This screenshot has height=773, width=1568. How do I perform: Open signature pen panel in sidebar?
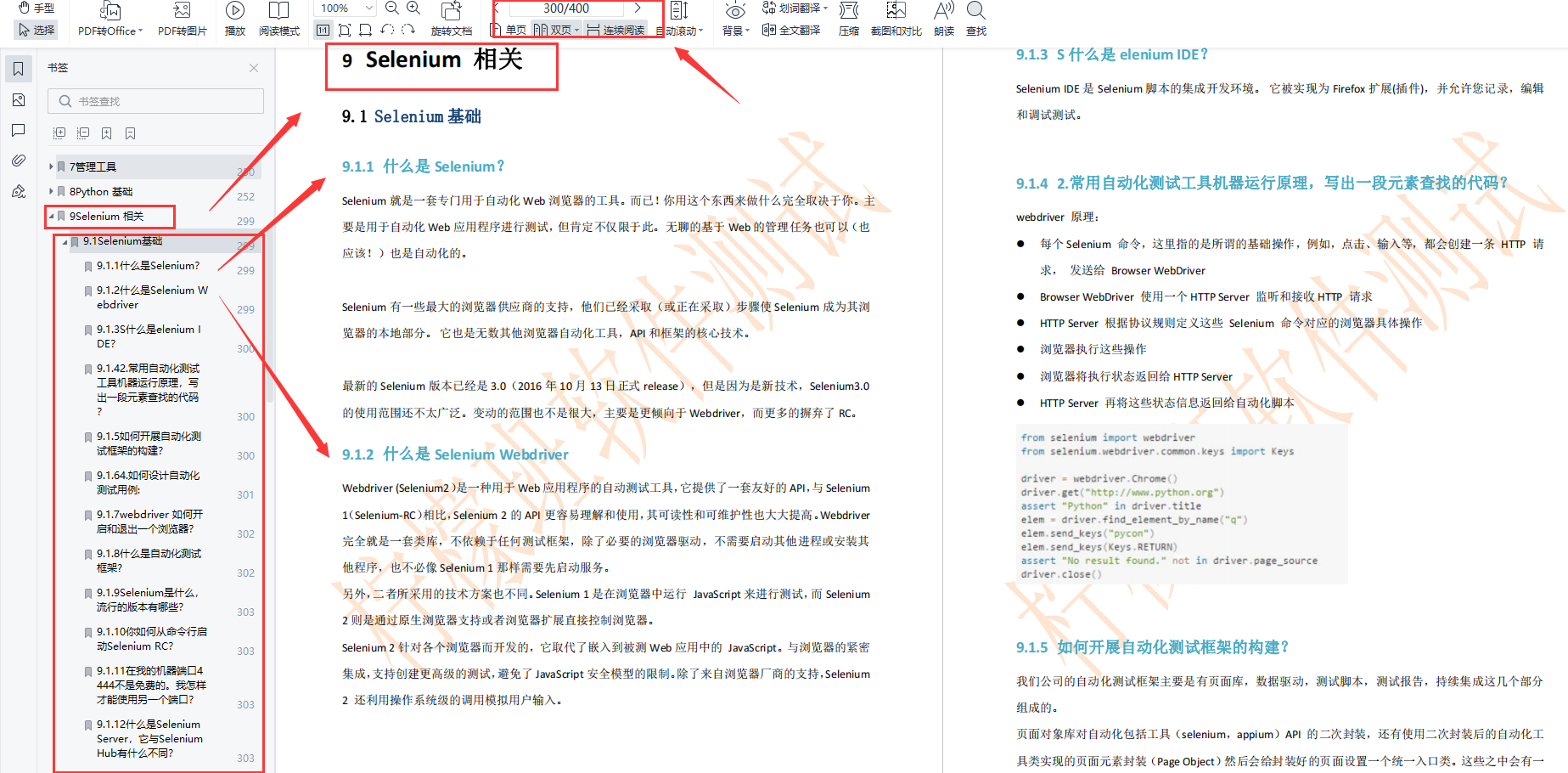pyautogui.click(x=19, y=191)
